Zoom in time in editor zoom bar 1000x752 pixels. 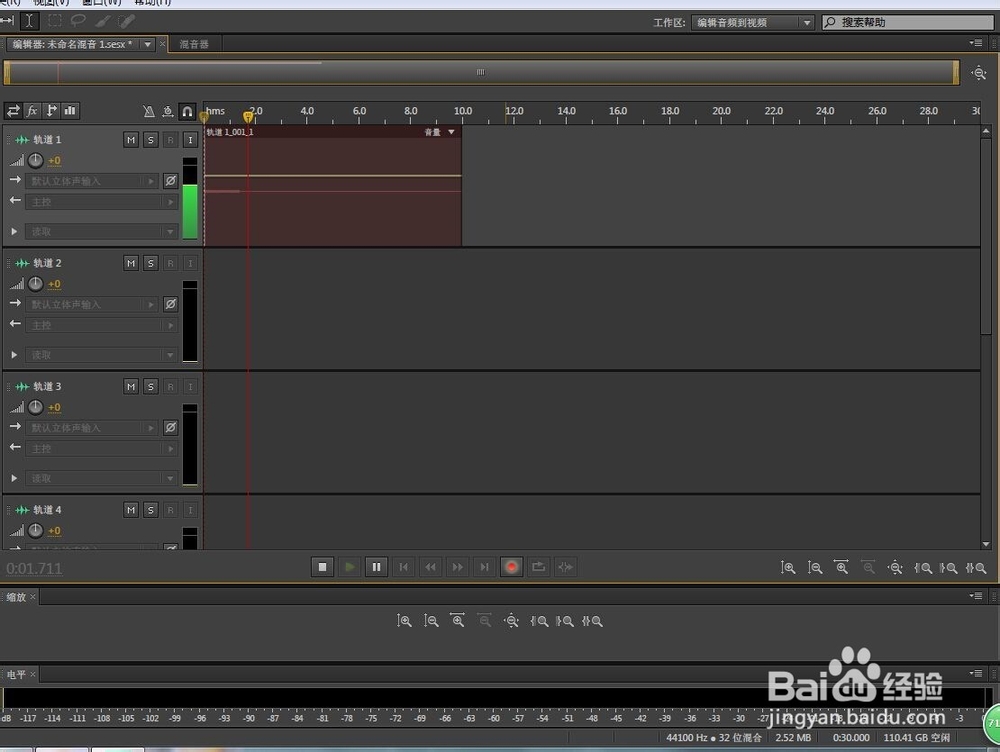pos(842,568)
